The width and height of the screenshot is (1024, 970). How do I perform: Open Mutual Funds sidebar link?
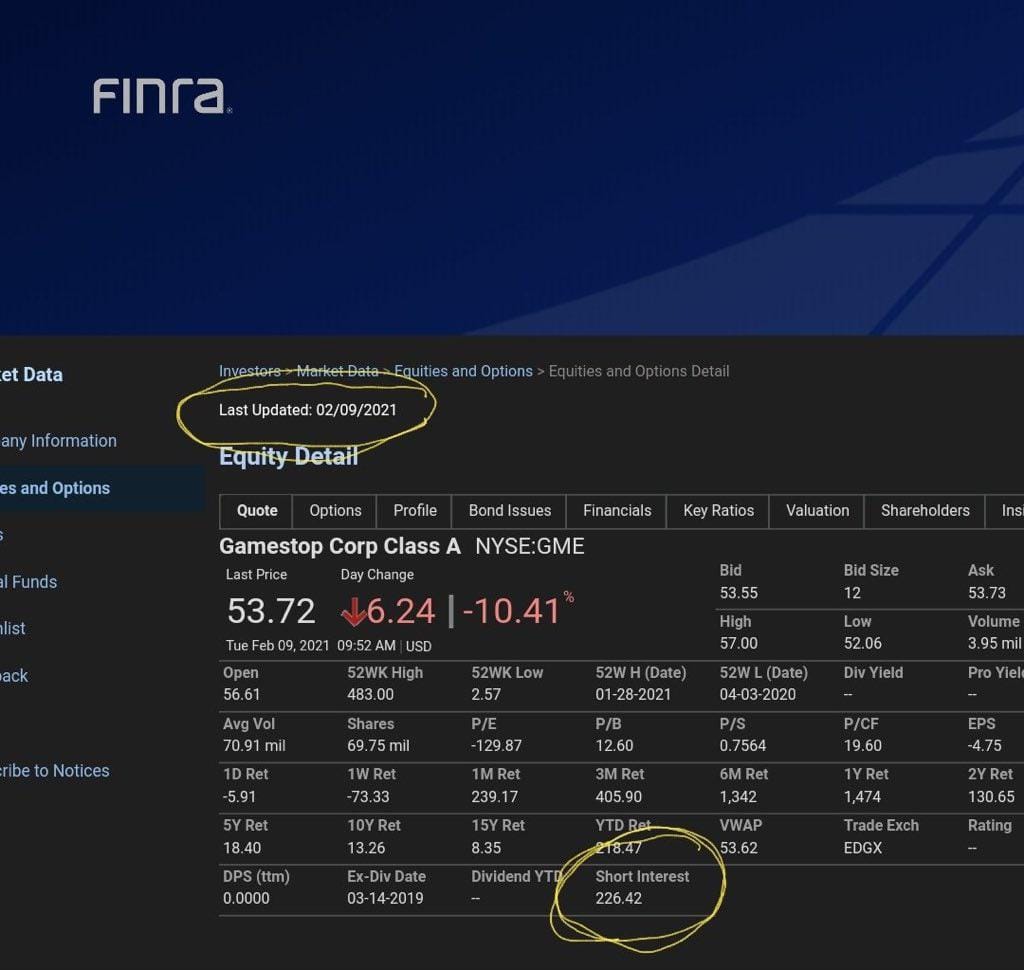point(28,582)
